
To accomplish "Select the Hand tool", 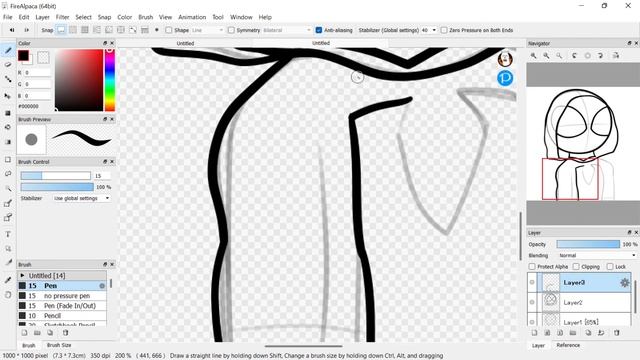I will tap(8, 295).
